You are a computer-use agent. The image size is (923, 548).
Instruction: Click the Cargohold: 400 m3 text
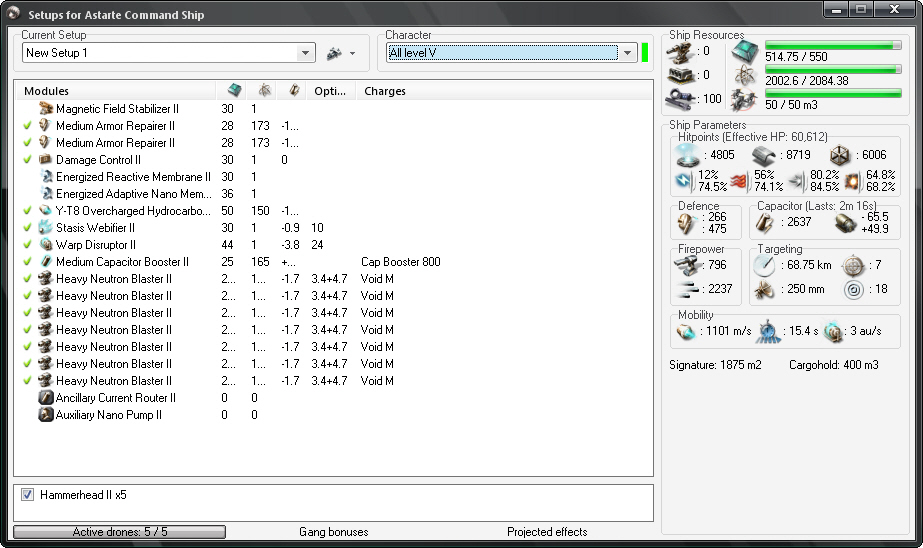click(x=834, y=365)
